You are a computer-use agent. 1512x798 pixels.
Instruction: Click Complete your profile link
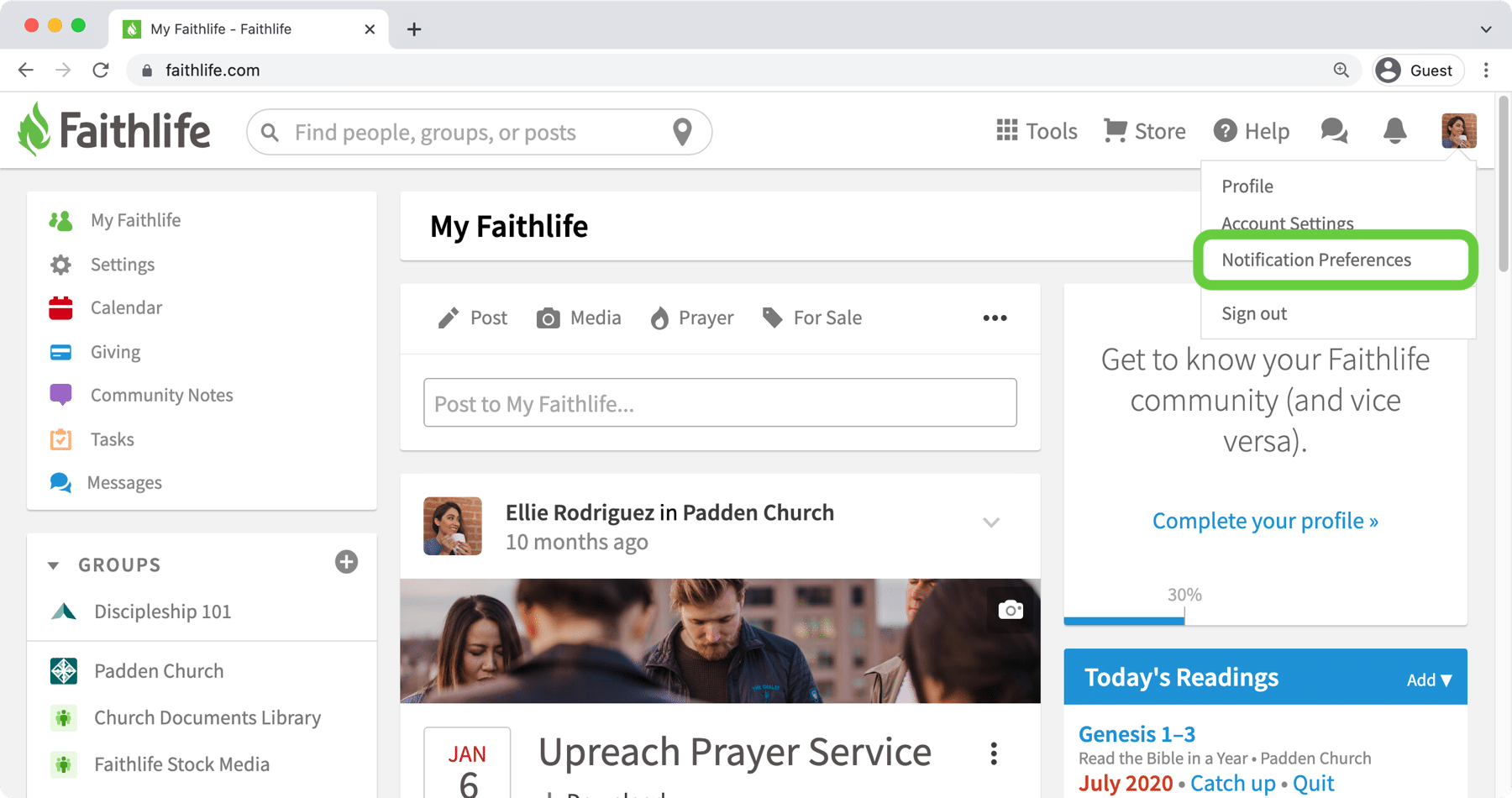click(x=1265, y=521)
